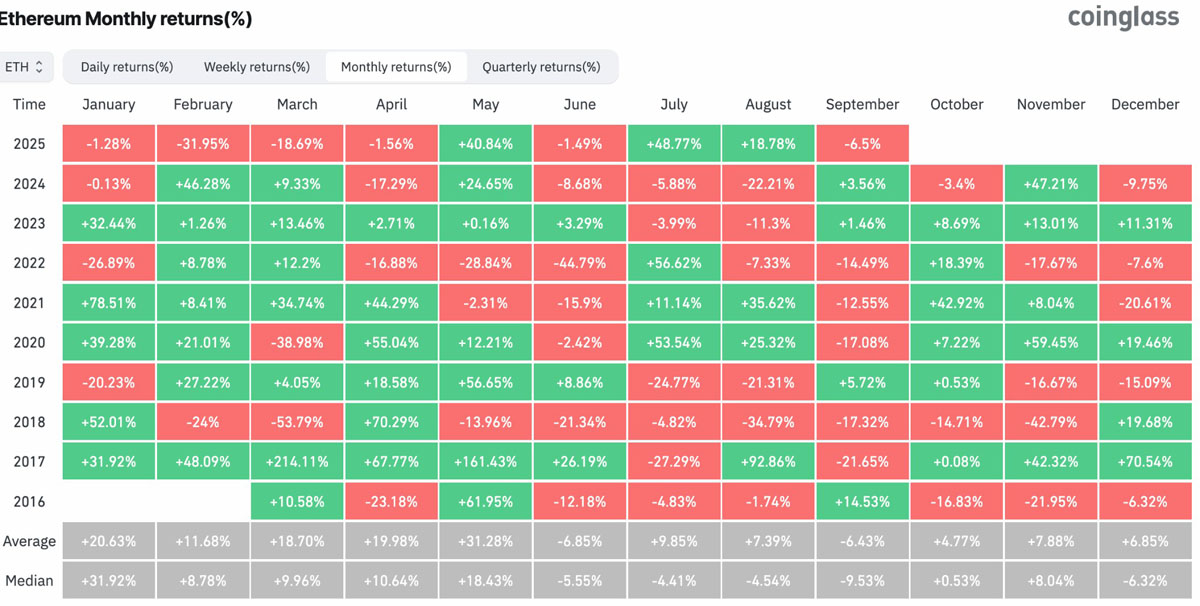Screen dimensions: 1200x606
Task: Click the 2016 row label
Action: [29, 502]
